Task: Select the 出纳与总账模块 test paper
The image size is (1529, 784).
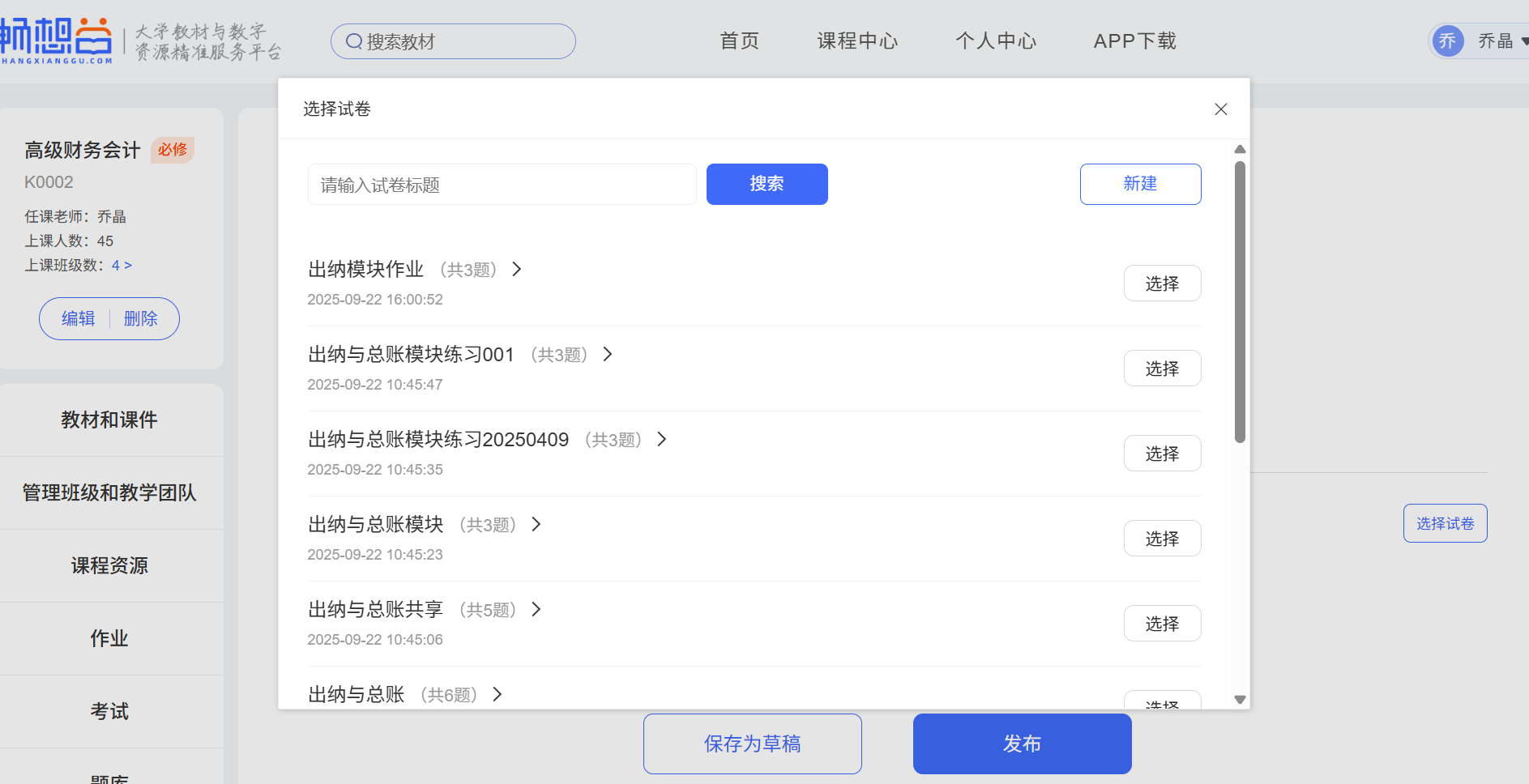Action: click(x=1161, y=539)
